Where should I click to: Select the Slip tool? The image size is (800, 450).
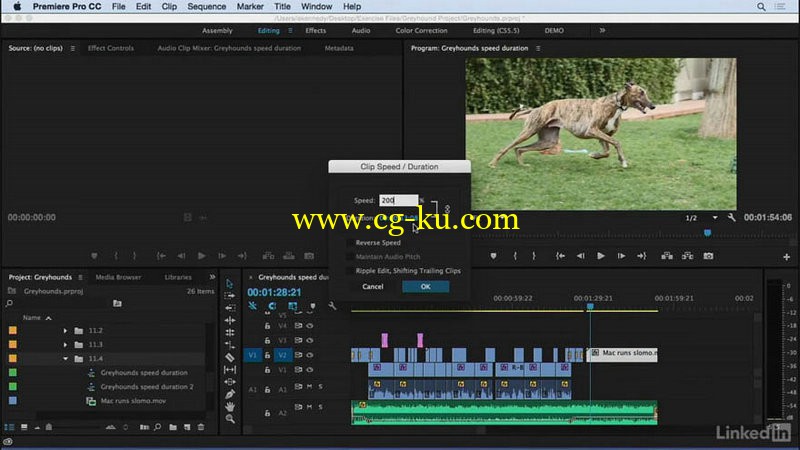click(x=230, y=369)
